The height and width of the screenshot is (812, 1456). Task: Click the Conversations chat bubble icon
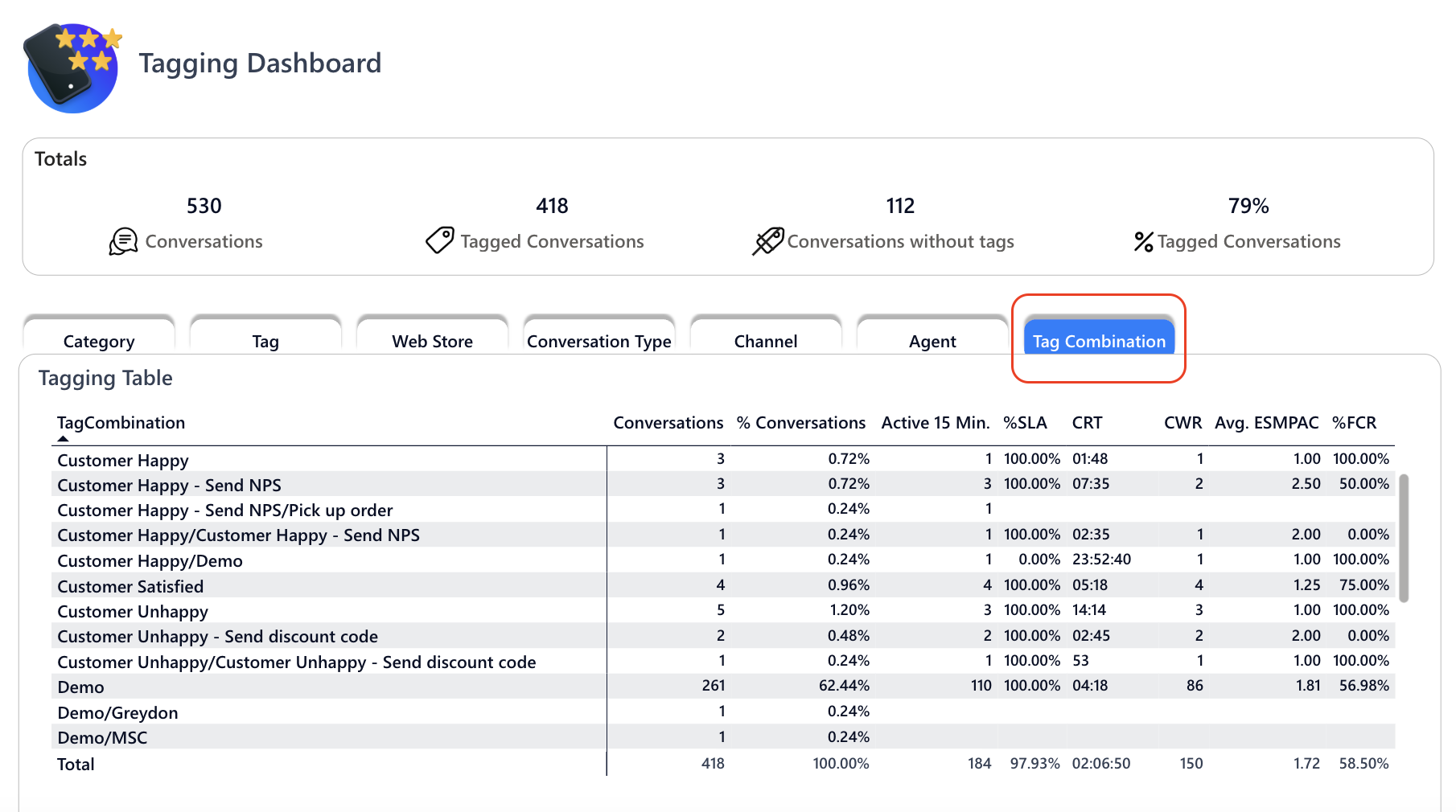123,241
